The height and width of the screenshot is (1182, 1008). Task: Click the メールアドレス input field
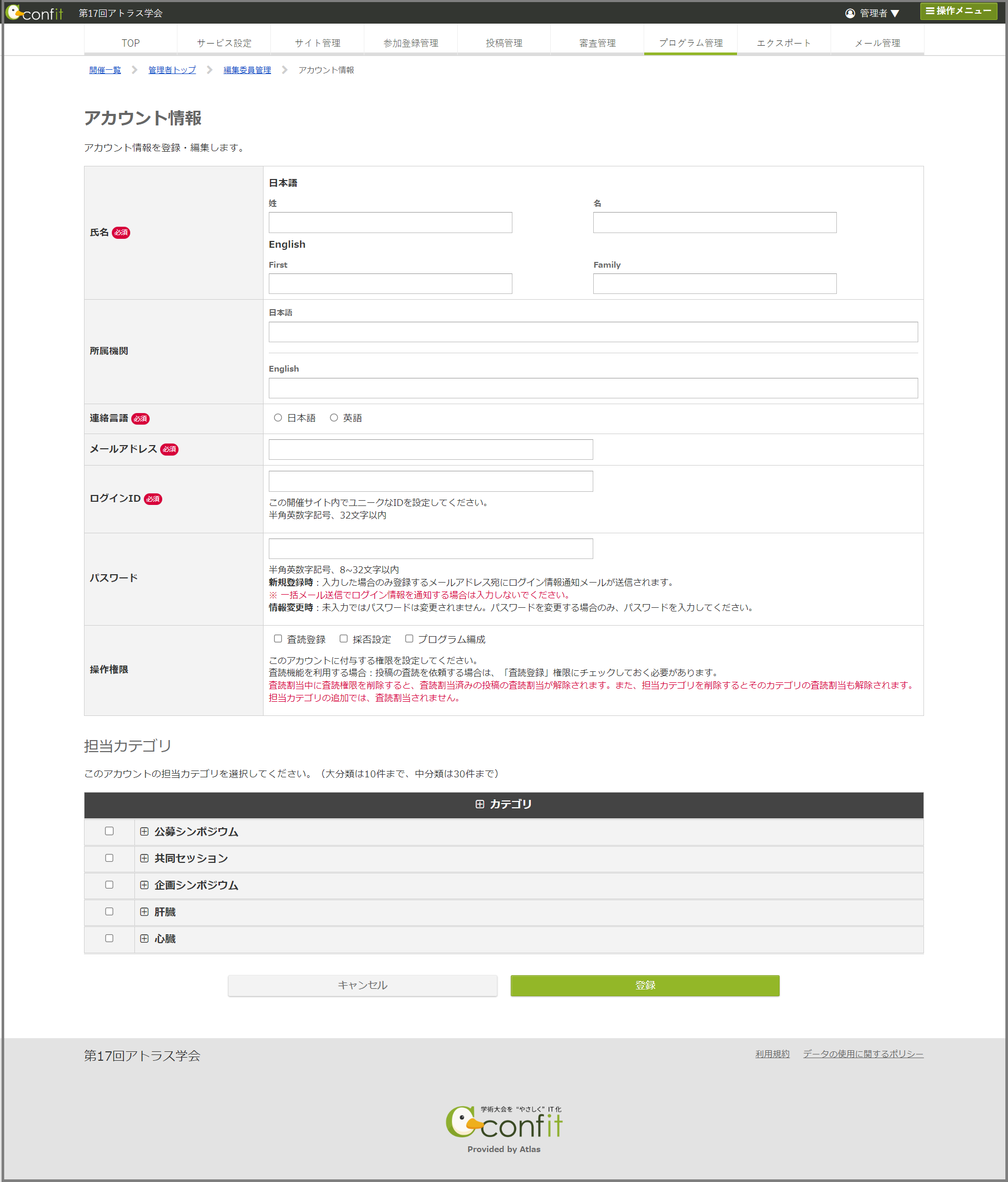coord(430,449)
